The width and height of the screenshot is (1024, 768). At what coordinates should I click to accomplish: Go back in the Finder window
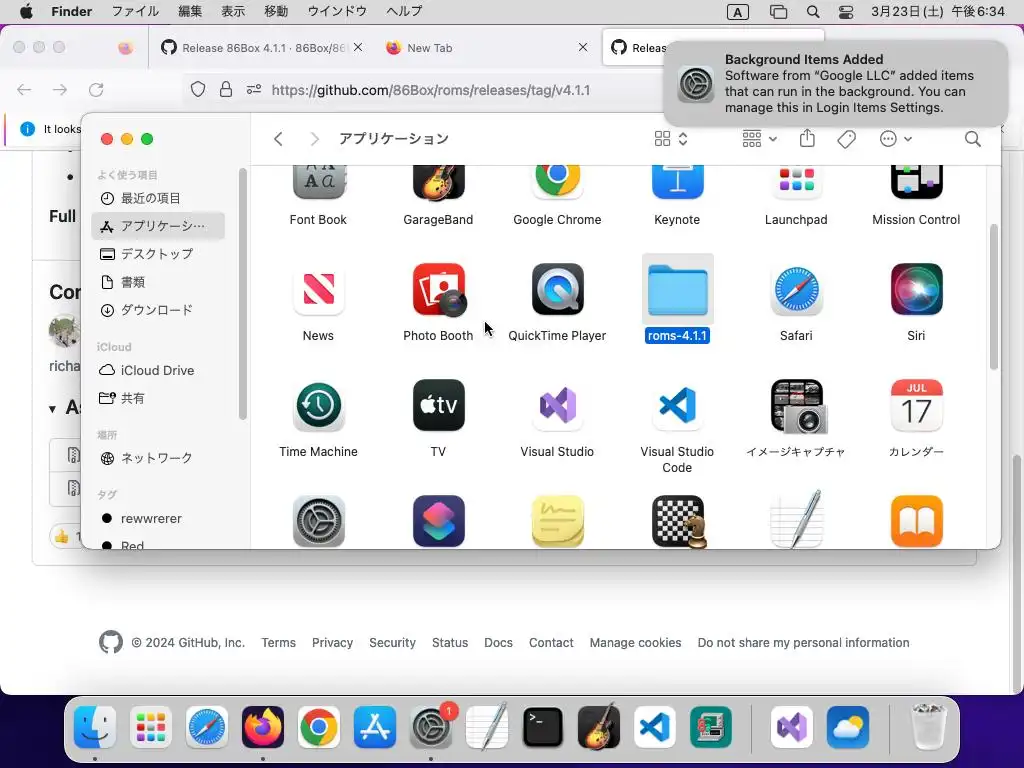coord(278,138)
